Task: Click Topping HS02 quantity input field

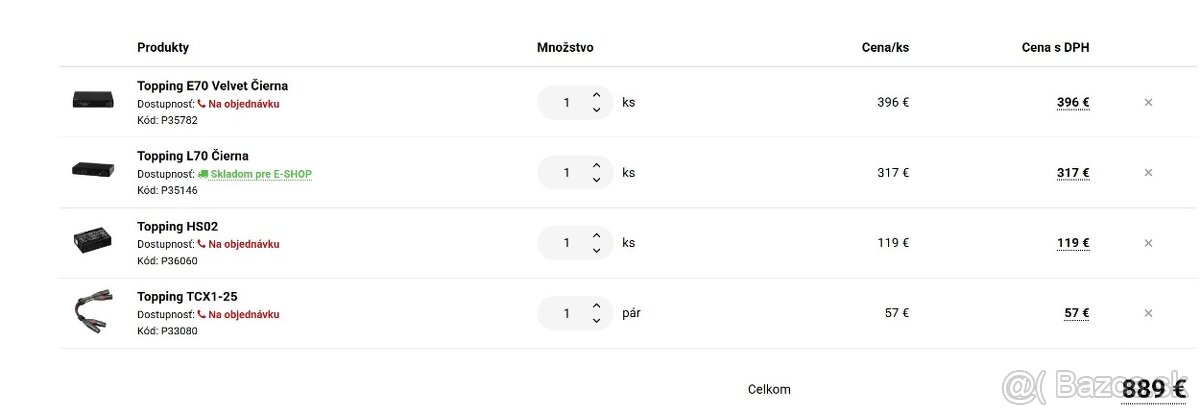Action: coord(567,243)
